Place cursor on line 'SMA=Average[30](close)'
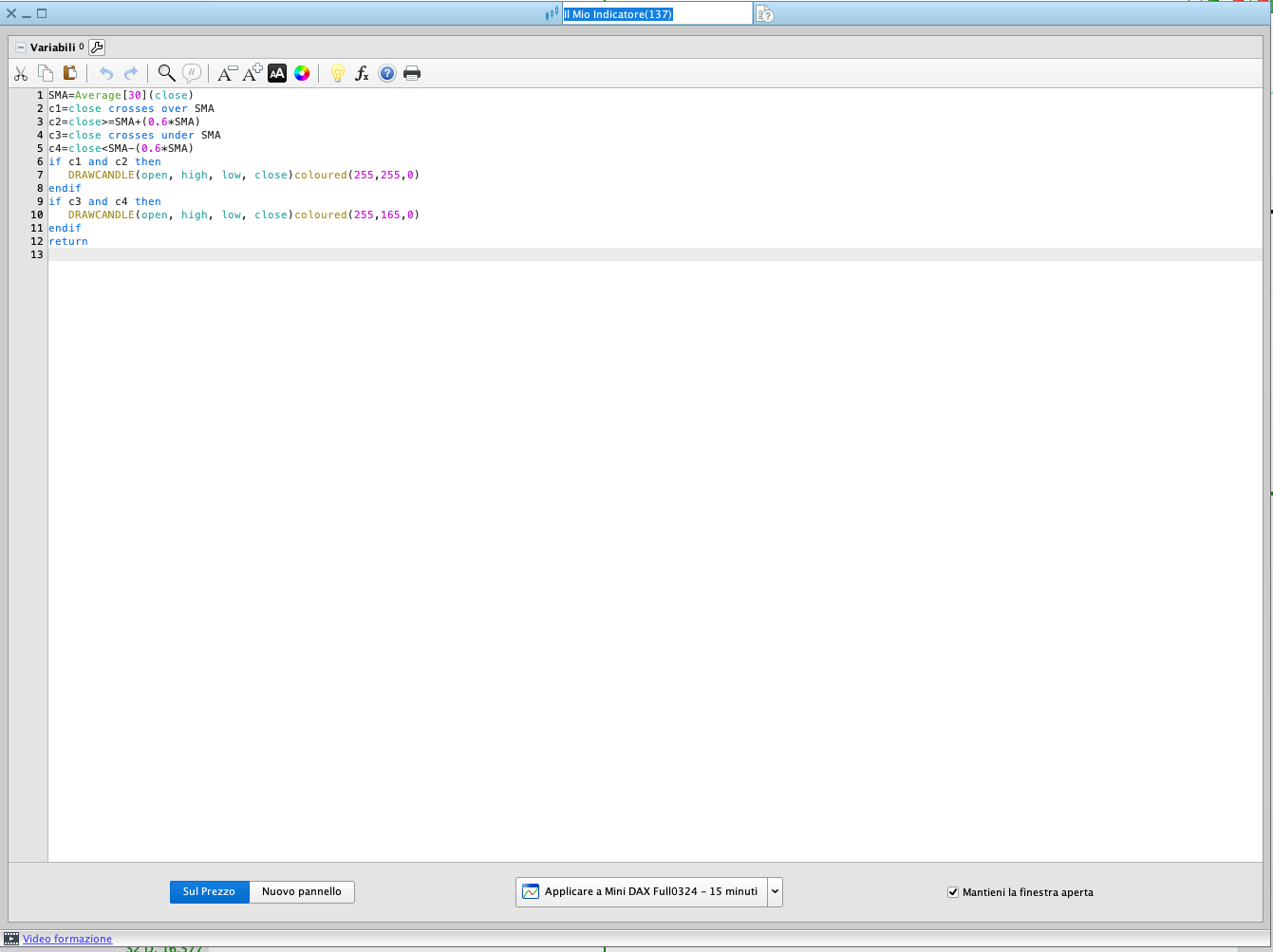1273x952 pixels. click(121, 95)
